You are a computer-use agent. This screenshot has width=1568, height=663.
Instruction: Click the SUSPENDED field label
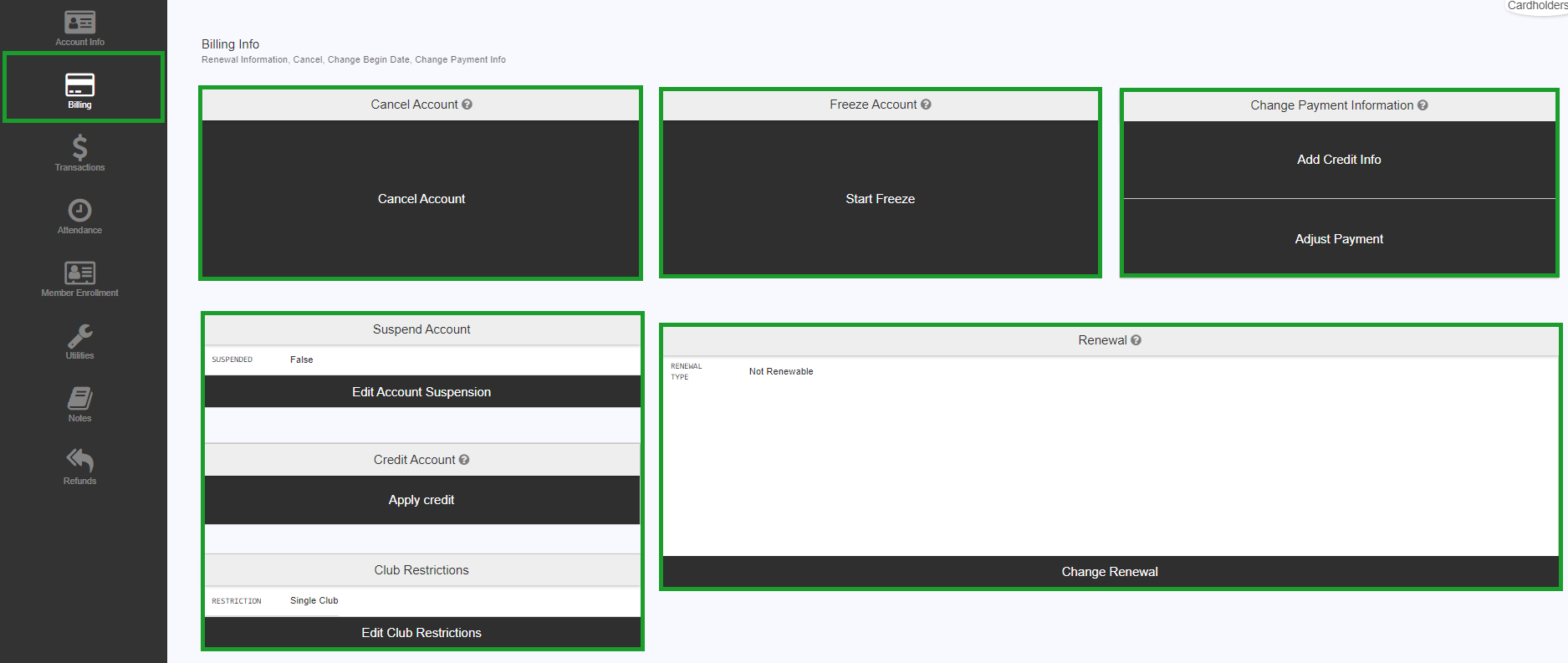(x=232, y=360)
